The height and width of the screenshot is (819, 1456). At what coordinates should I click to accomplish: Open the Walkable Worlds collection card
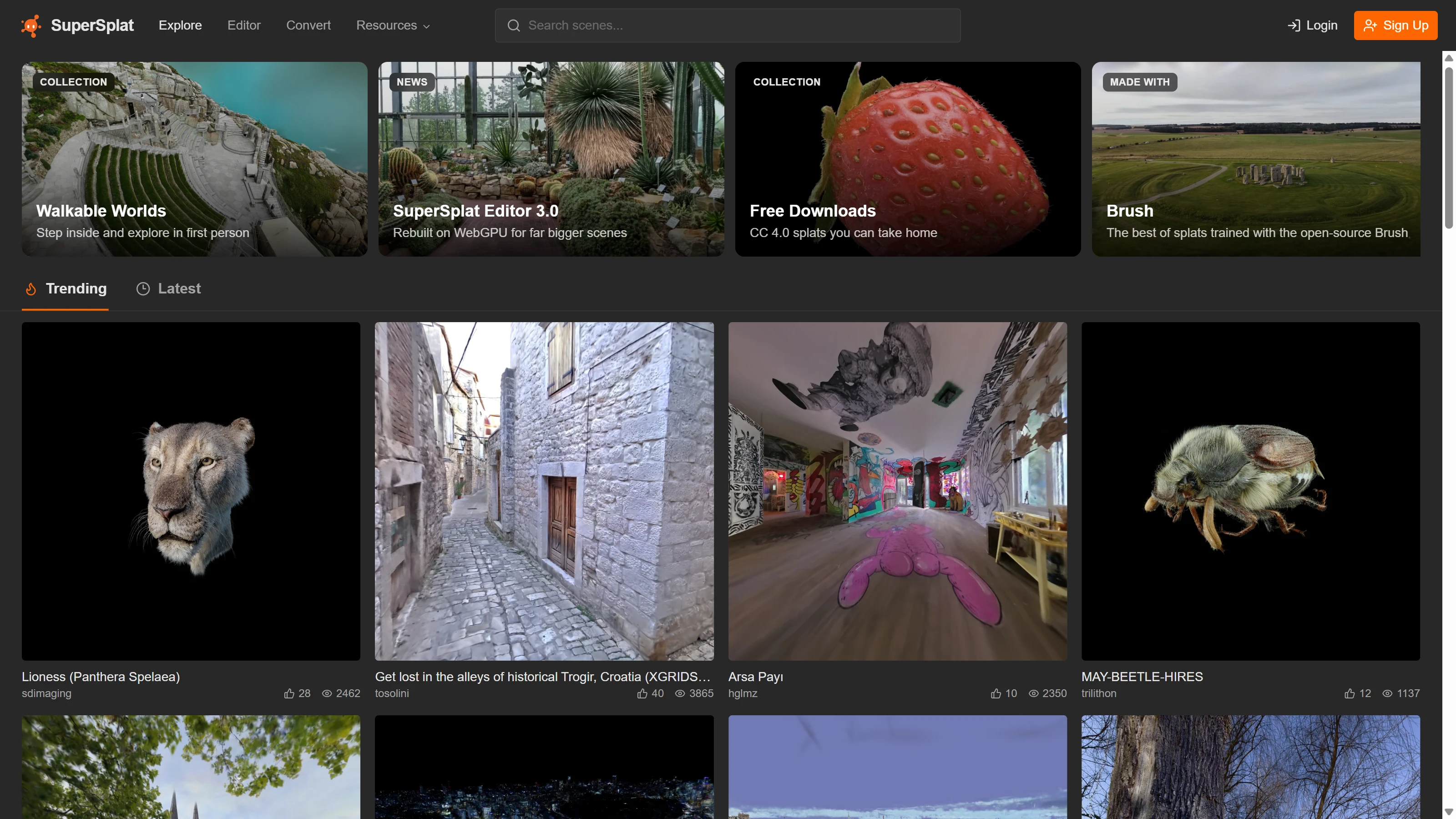pos(194,159)
